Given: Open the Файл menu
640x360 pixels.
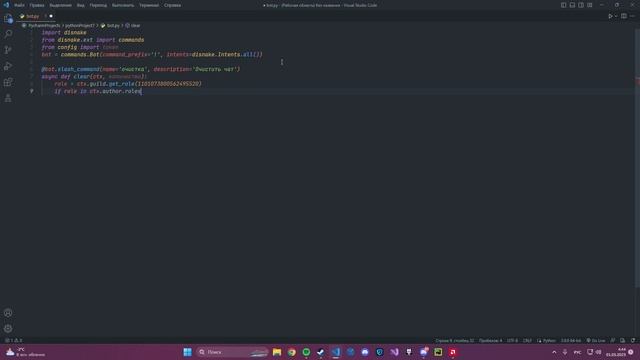Looking at the screenshot, I should point(19,5).
